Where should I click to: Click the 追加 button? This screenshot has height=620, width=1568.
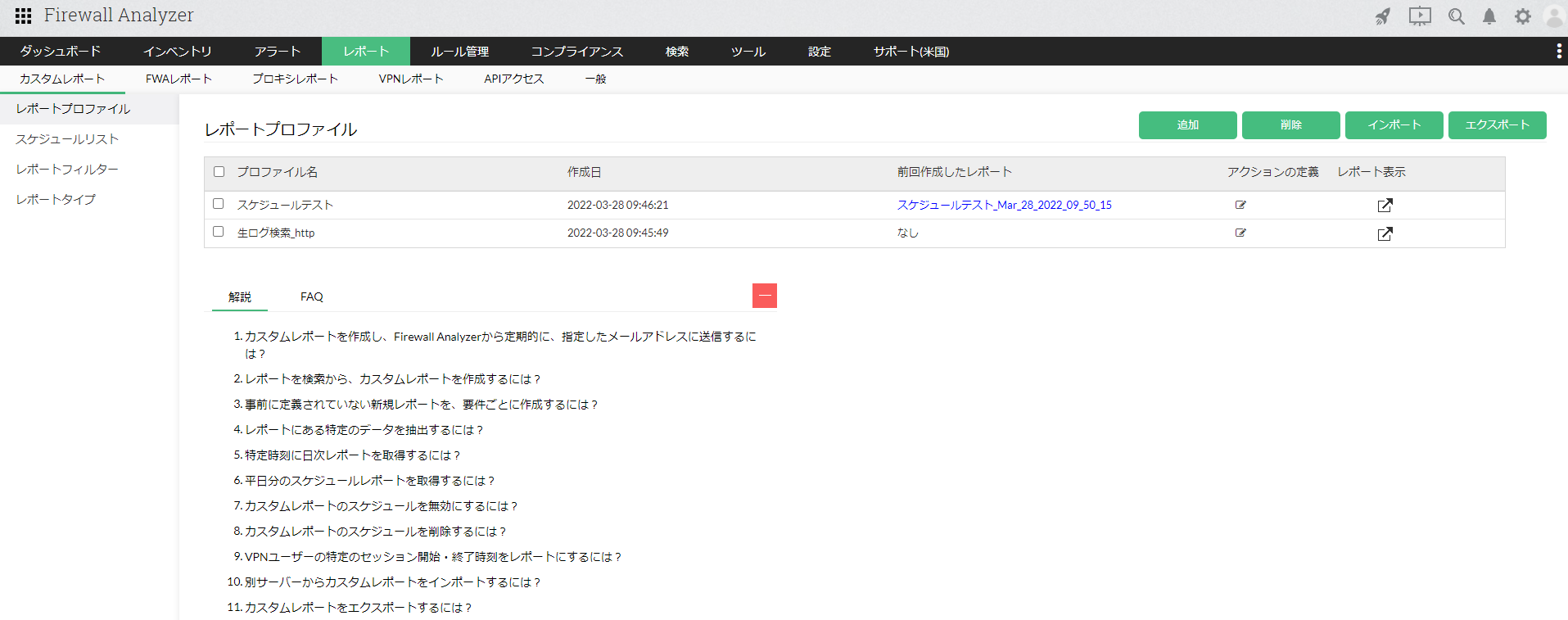click(1188, 125)
